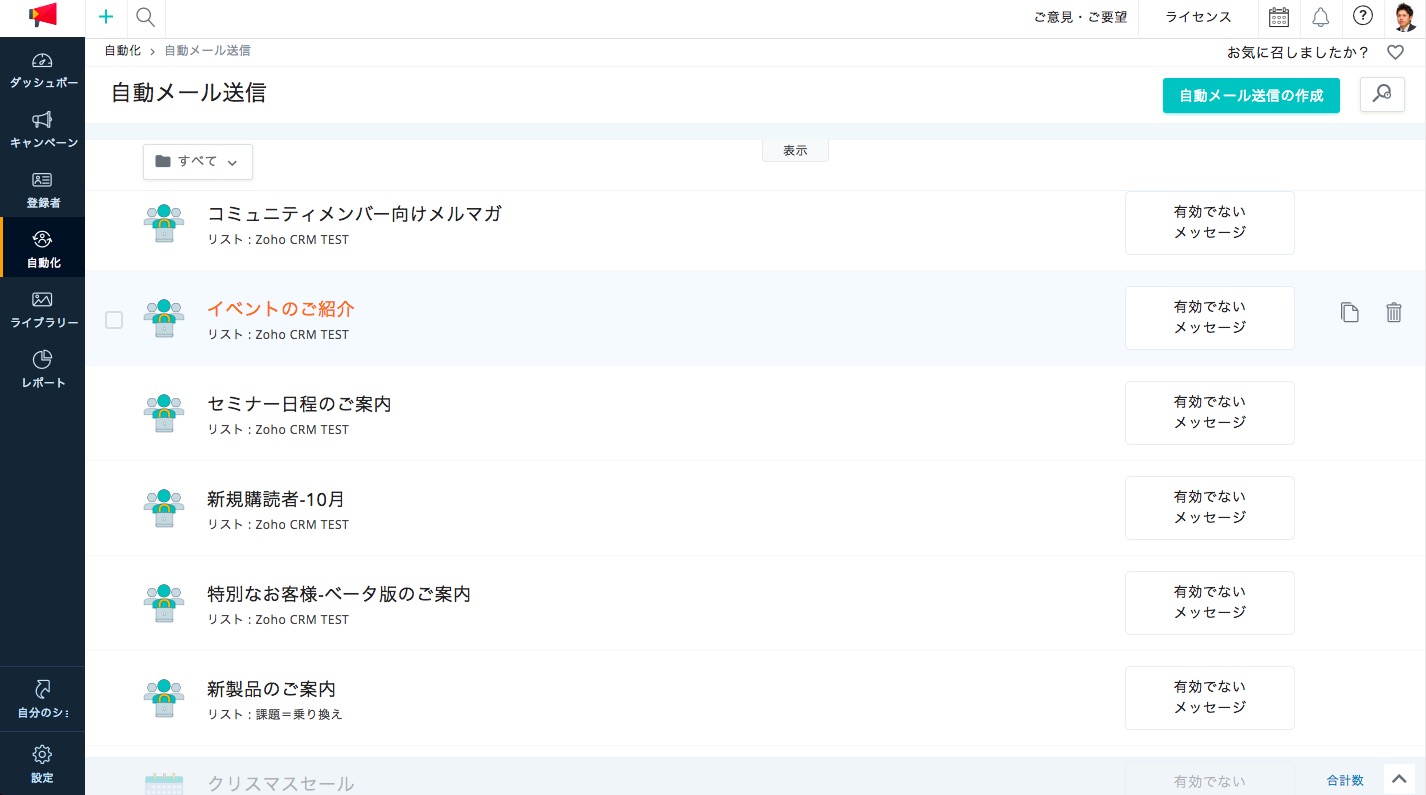Click 自動メール送信の作成 button

[x=1250, y=96]
